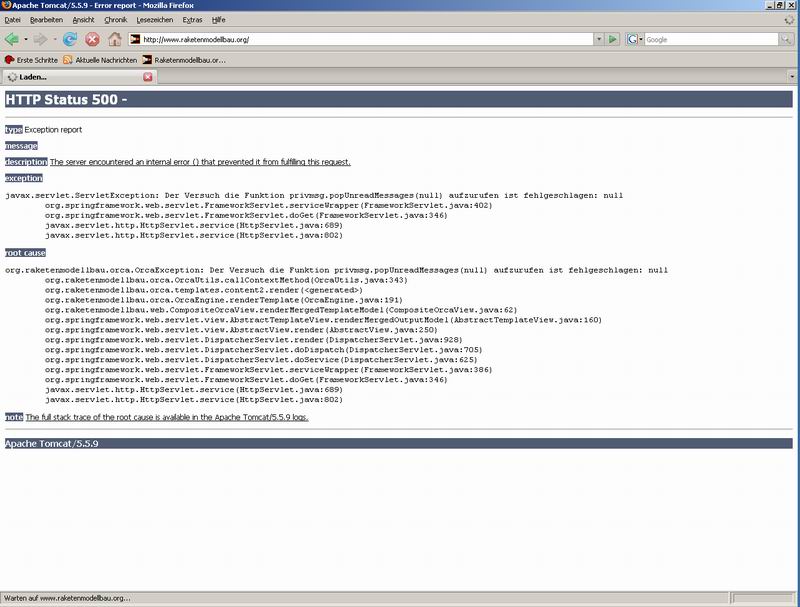Viewport: 800px width, 607px height.
Task: Click the javax.servlet.ServletException line
Action: (x=314, y=195)
